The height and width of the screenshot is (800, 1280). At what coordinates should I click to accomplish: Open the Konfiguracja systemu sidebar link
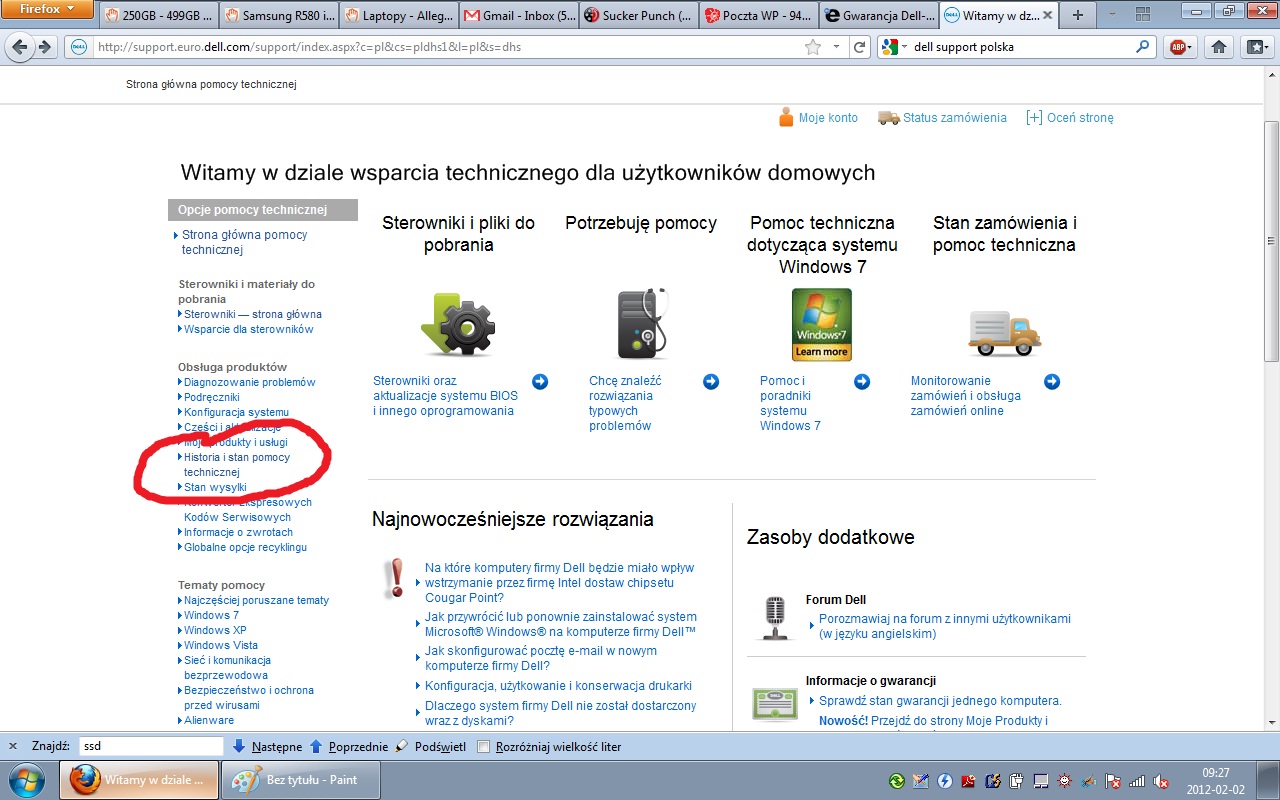tap(236, 412)
